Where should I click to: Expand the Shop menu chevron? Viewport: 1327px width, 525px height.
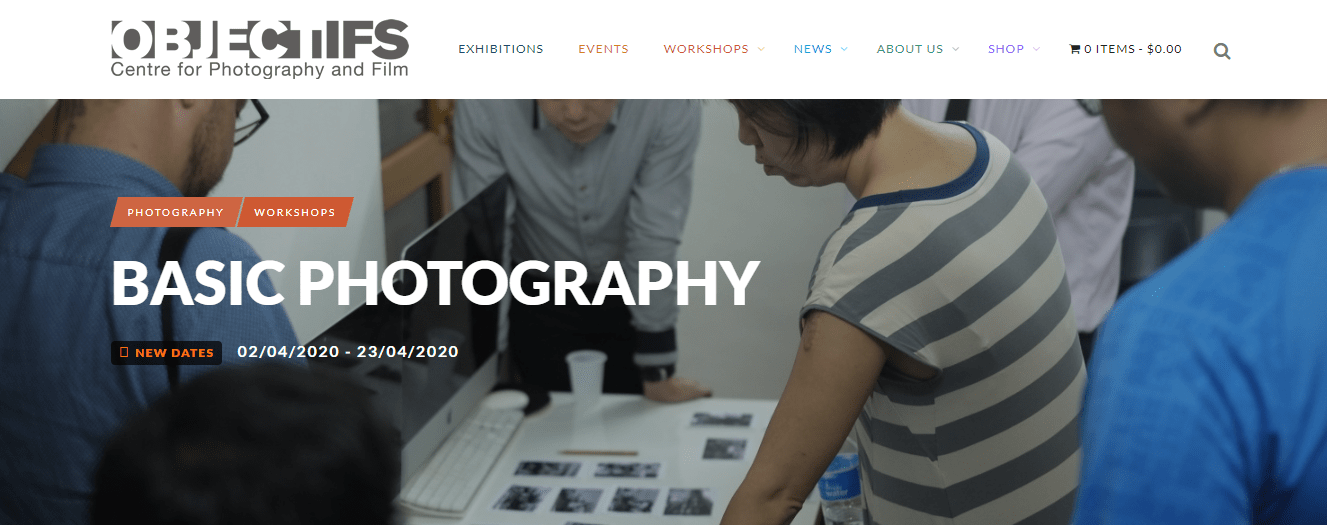click(x=1036, y=49)
